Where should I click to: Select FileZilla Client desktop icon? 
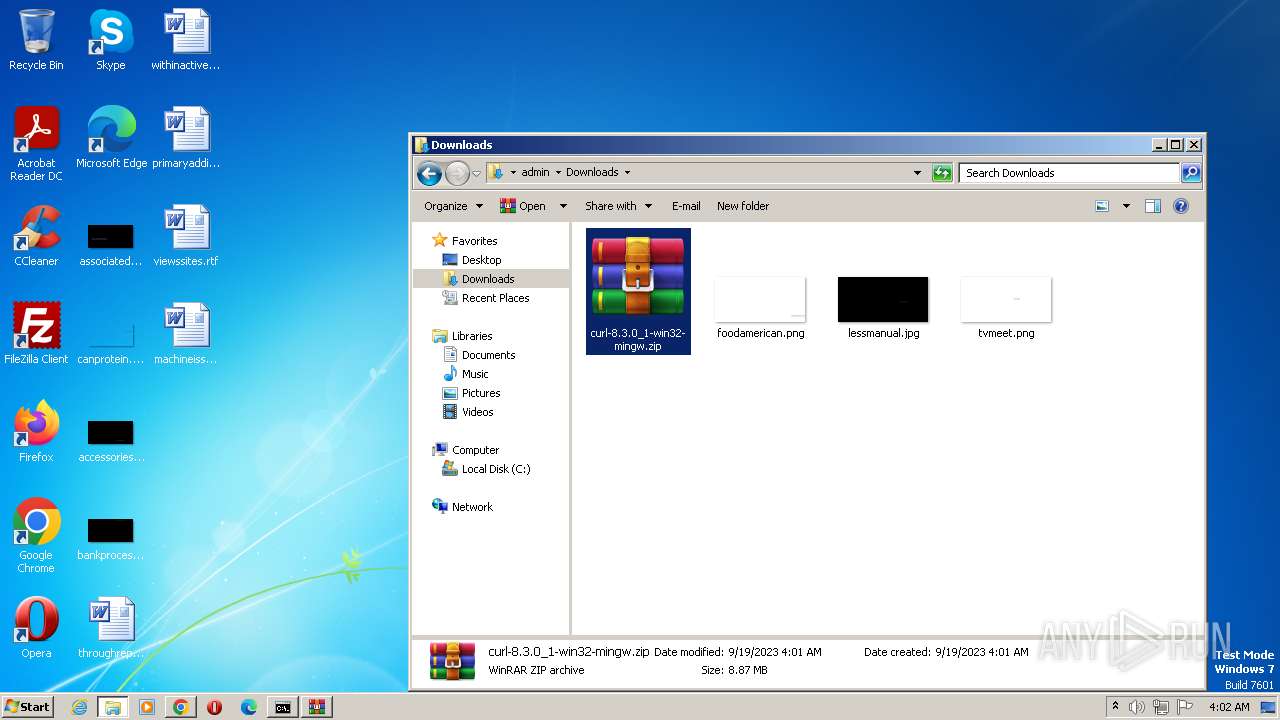(x=36, y=334)
